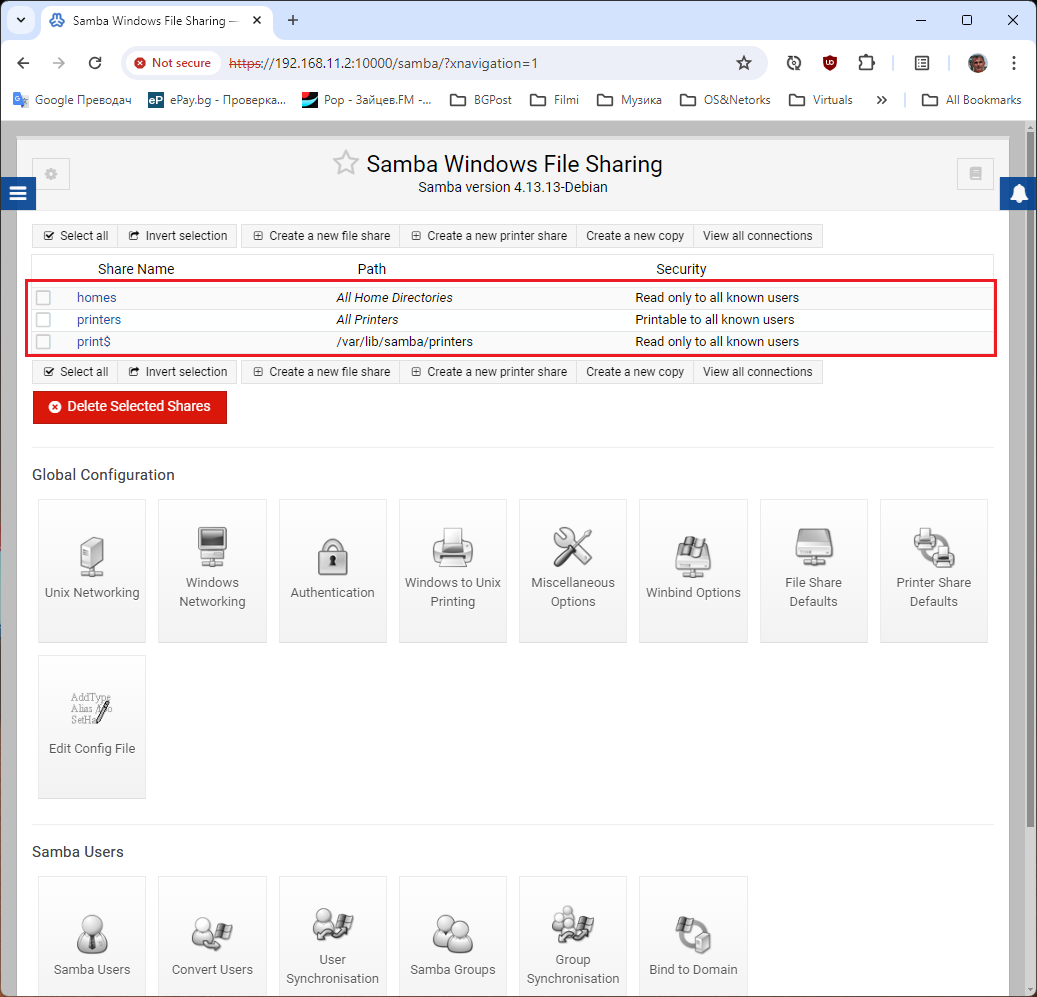Open a new browser tab
The width and height of the screenshot is (1037, 997).
pyautogui.click(x=293, y=20)
